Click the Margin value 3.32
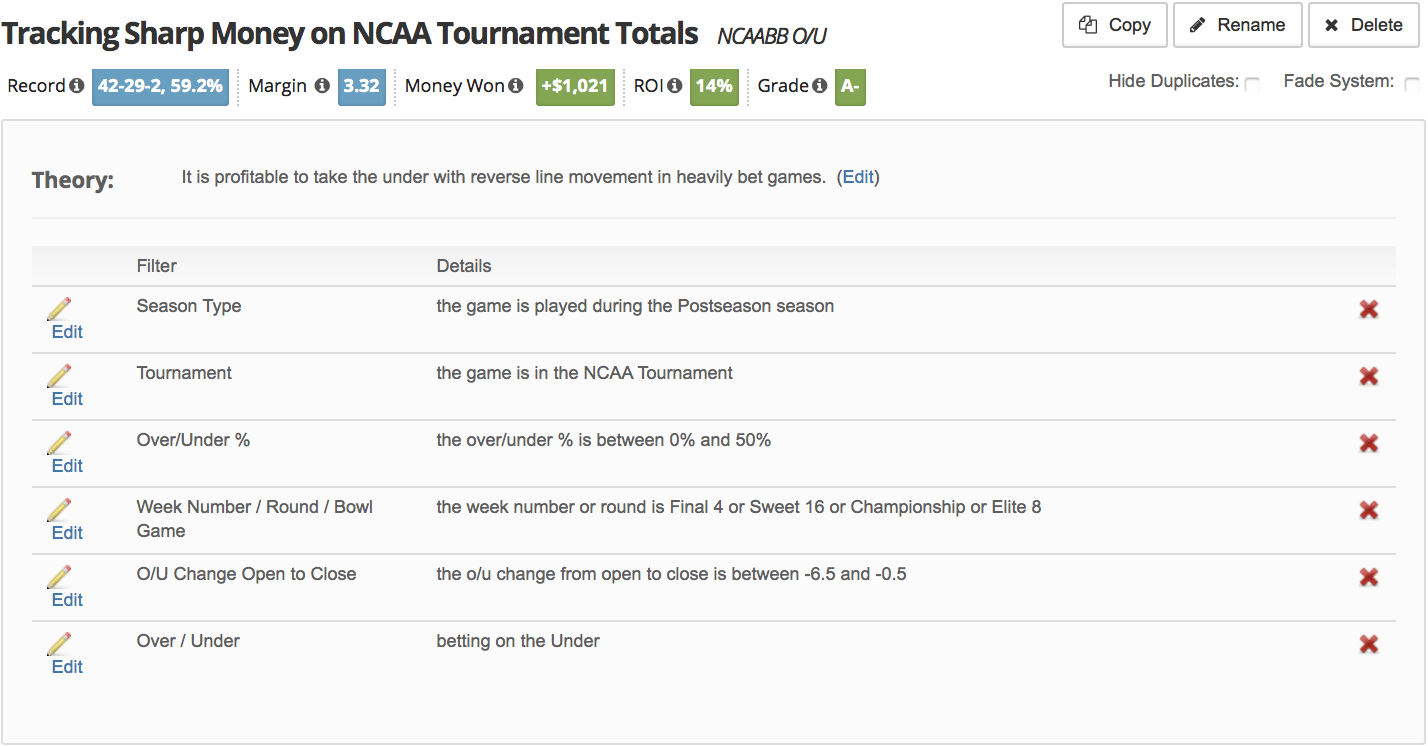Viewport: 1428px width, 746px height. click(361, 86)
